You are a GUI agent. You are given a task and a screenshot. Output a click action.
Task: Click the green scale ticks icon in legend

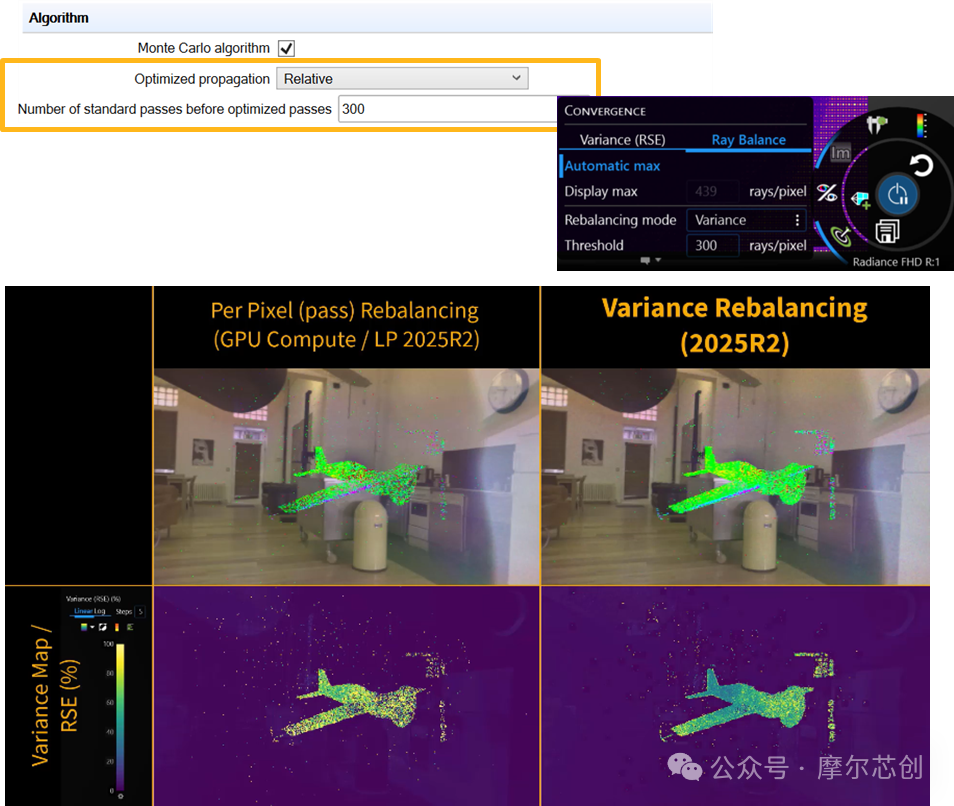point(130,627)
